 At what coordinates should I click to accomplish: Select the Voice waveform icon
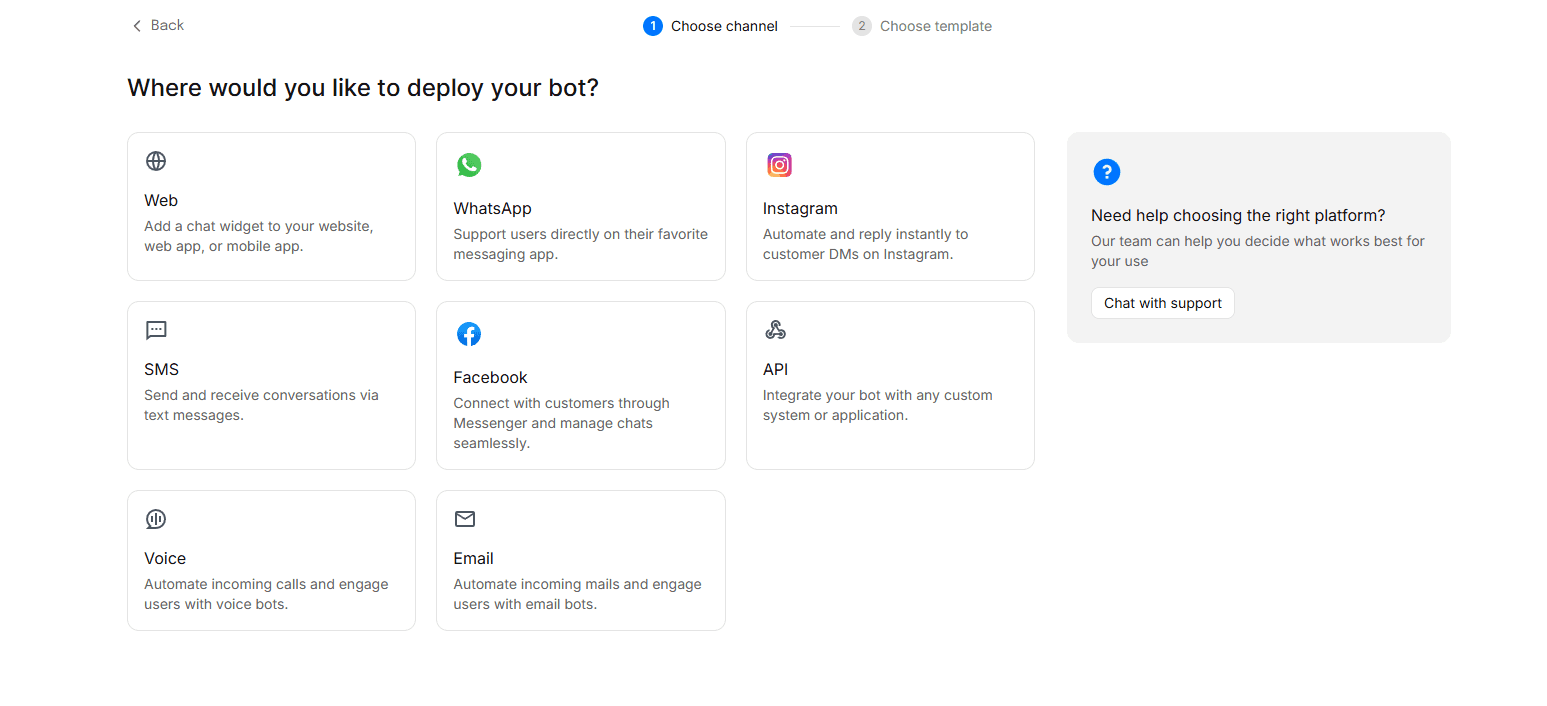point(155,519)
